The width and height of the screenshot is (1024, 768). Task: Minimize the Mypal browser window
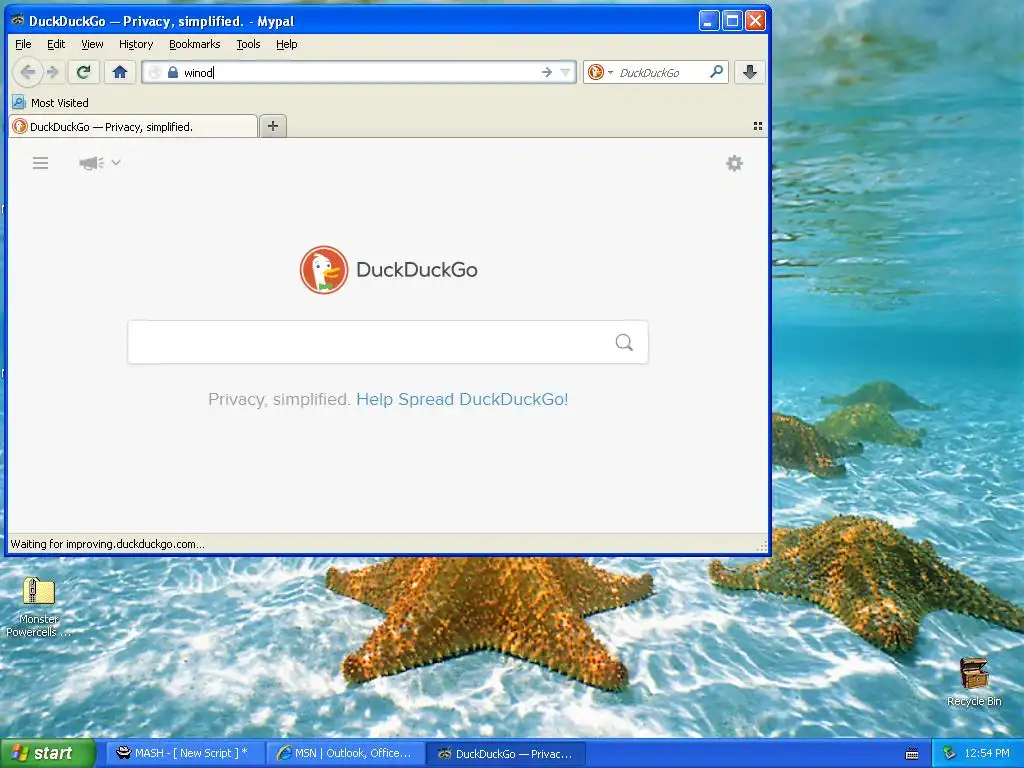[x=709, y=21]
